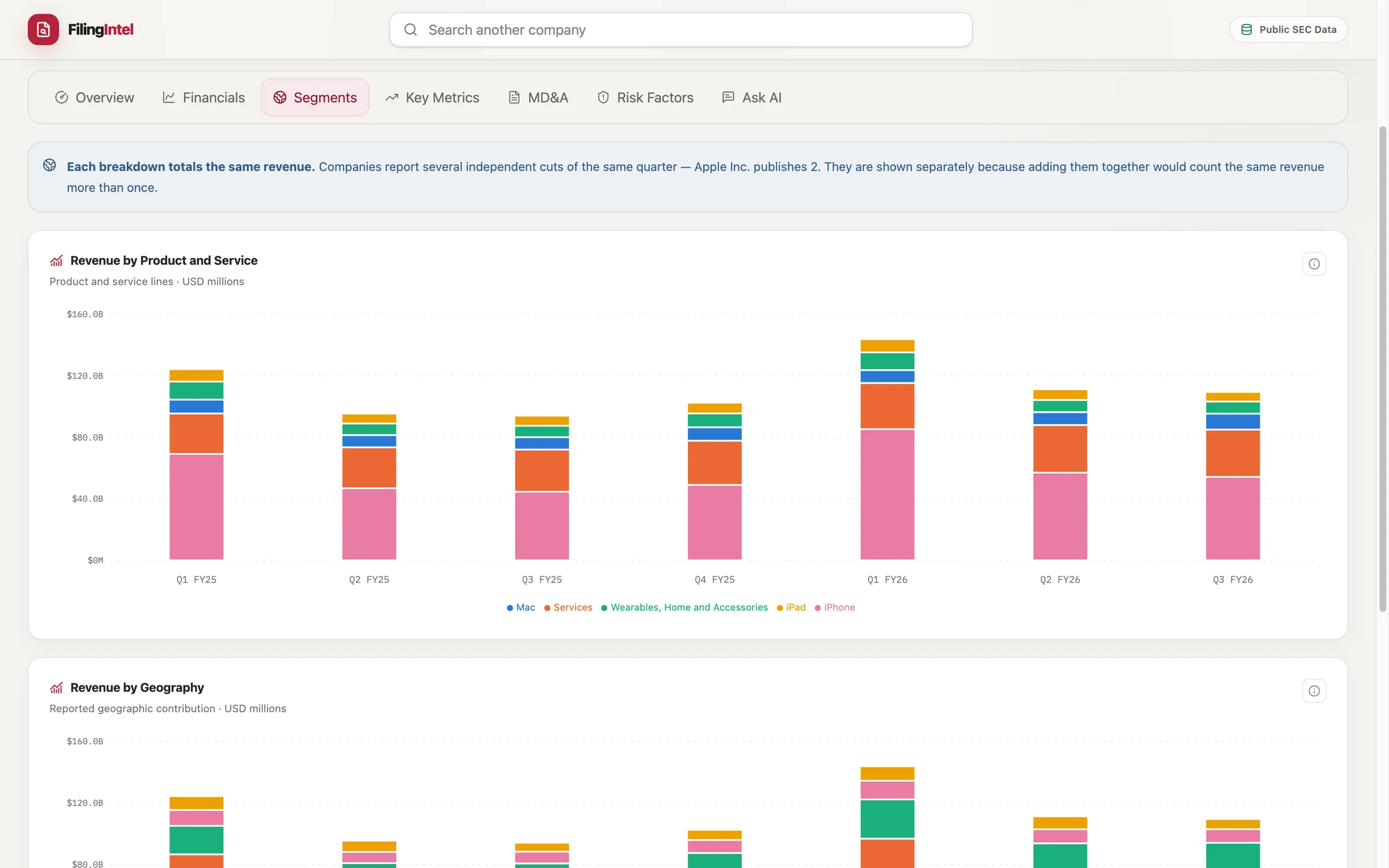Click the iPhone segment of the Q1 FY25 product bar
The height and width of the screenshot is (868, 1389).
tap(196, 507)
